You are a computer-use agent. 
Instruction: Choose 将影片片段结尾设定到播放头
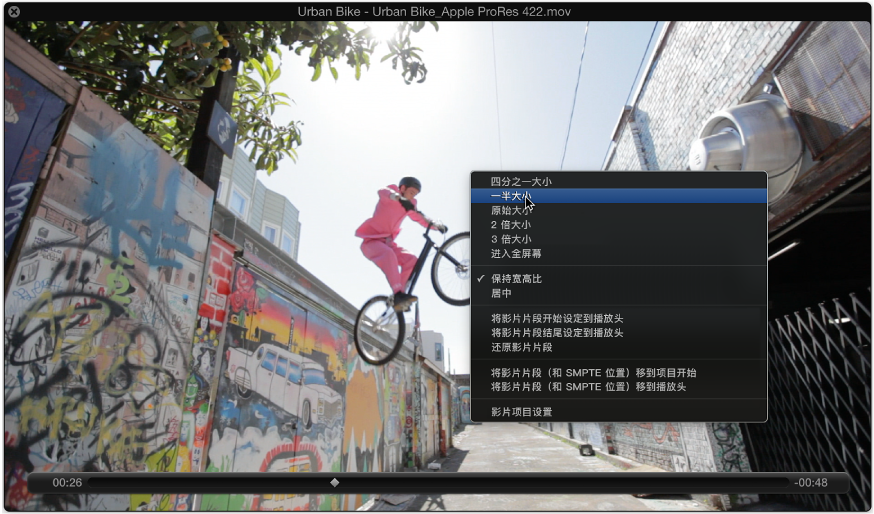click(x=619, y=333)
